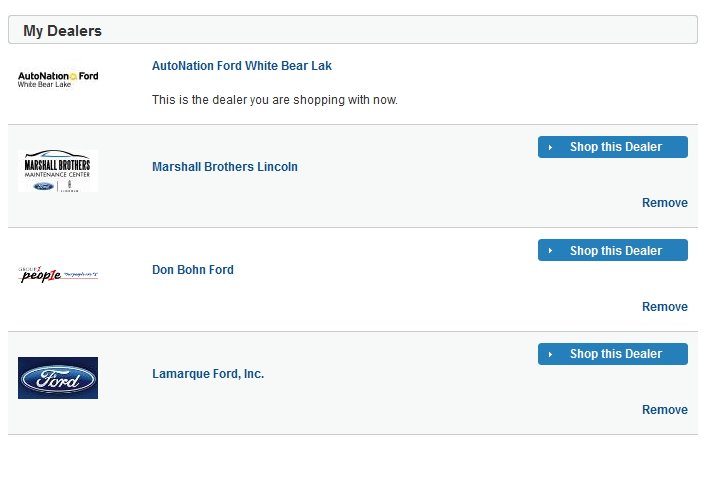Click the Group 1 People logo
The image size is (709, 479).
(58, 274)
